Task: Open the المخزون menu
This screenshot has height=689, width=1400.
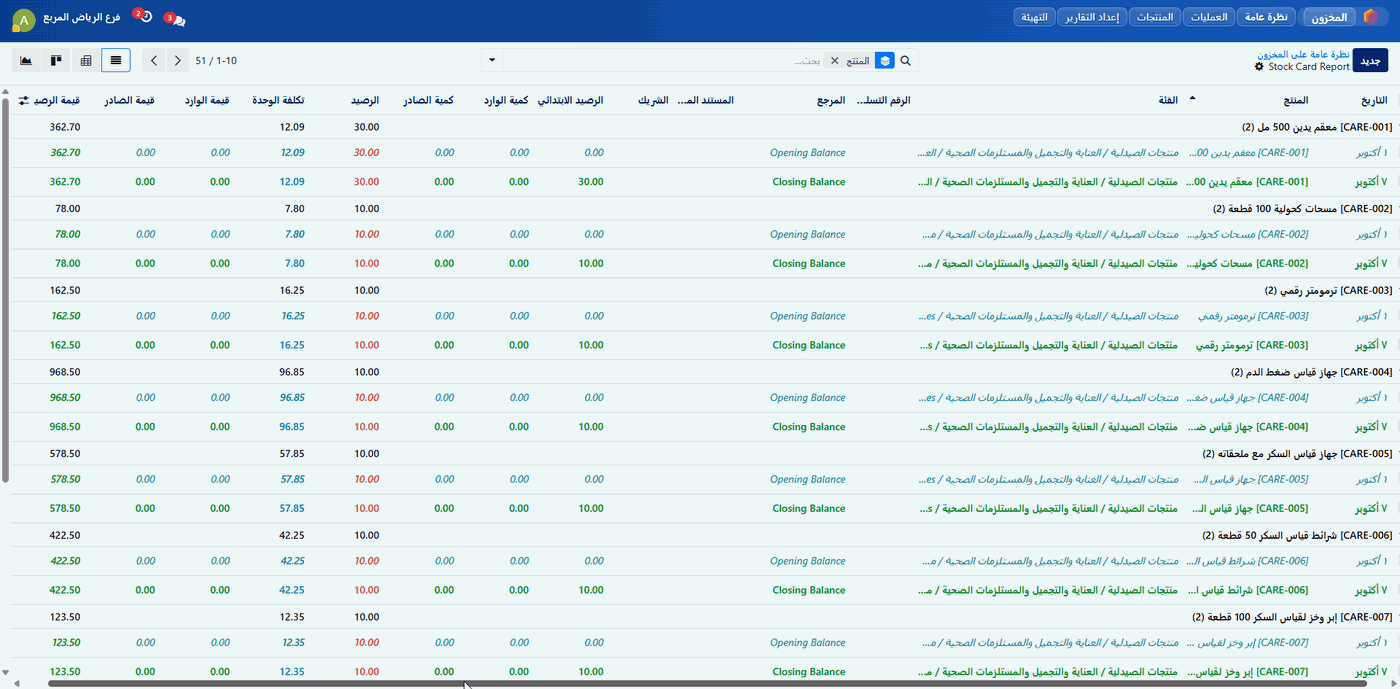Action: [1330, 17]
